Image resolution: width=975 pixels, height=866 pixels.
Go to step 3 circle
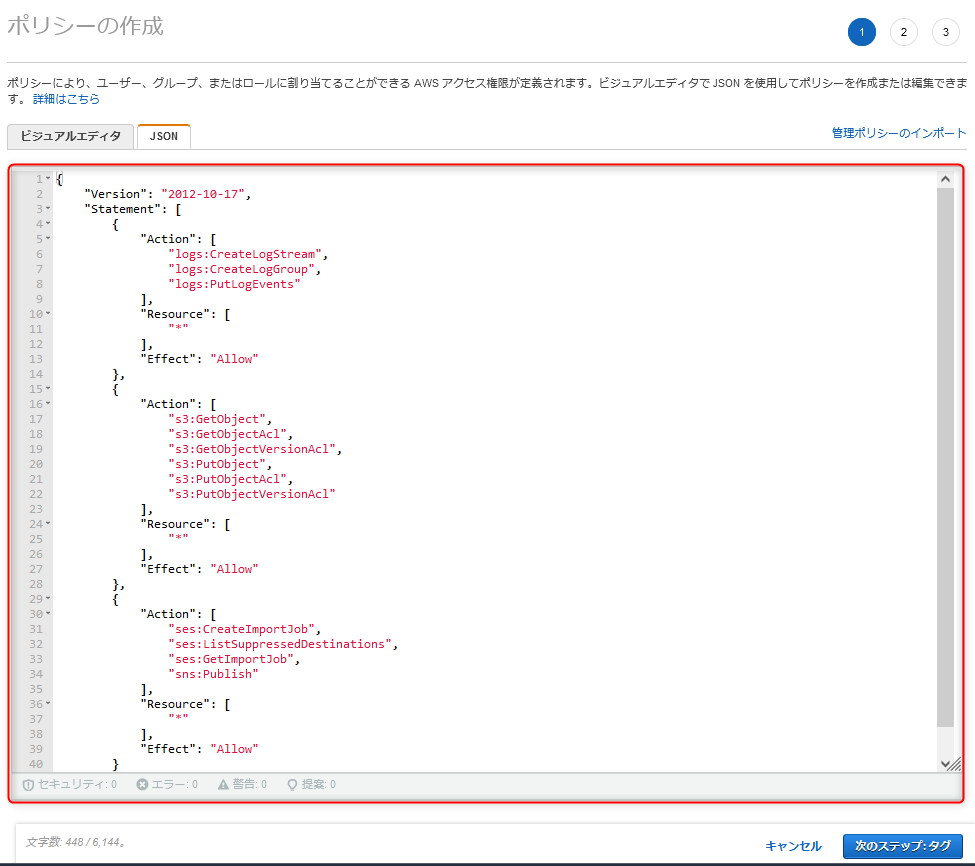(x=946, y=32)
